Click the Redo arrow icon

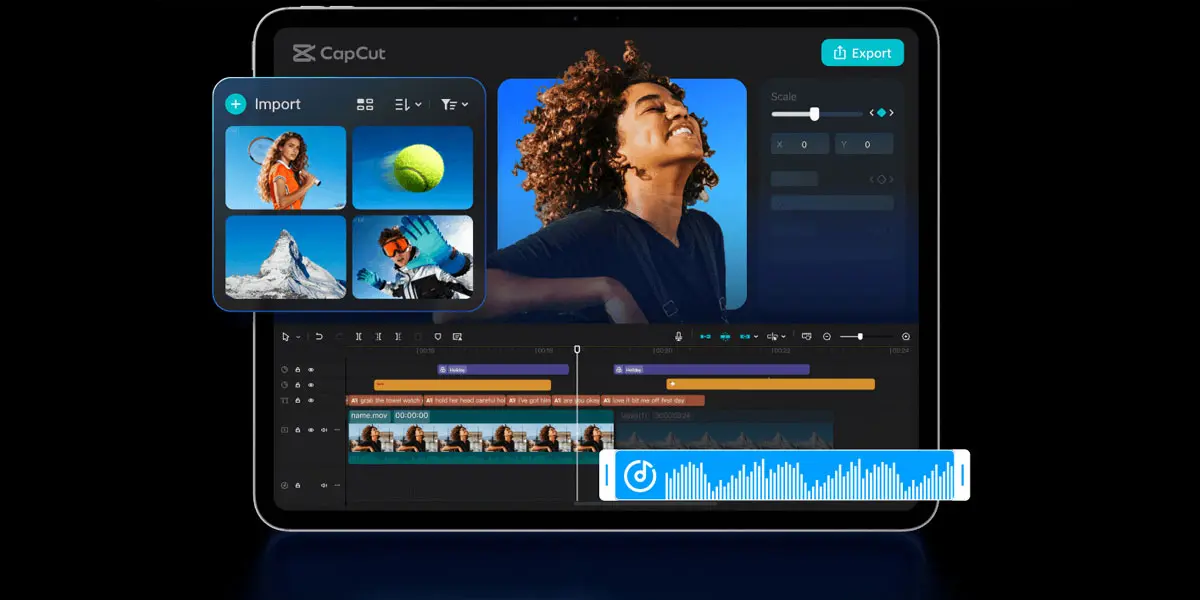click(x=339, y=337)
